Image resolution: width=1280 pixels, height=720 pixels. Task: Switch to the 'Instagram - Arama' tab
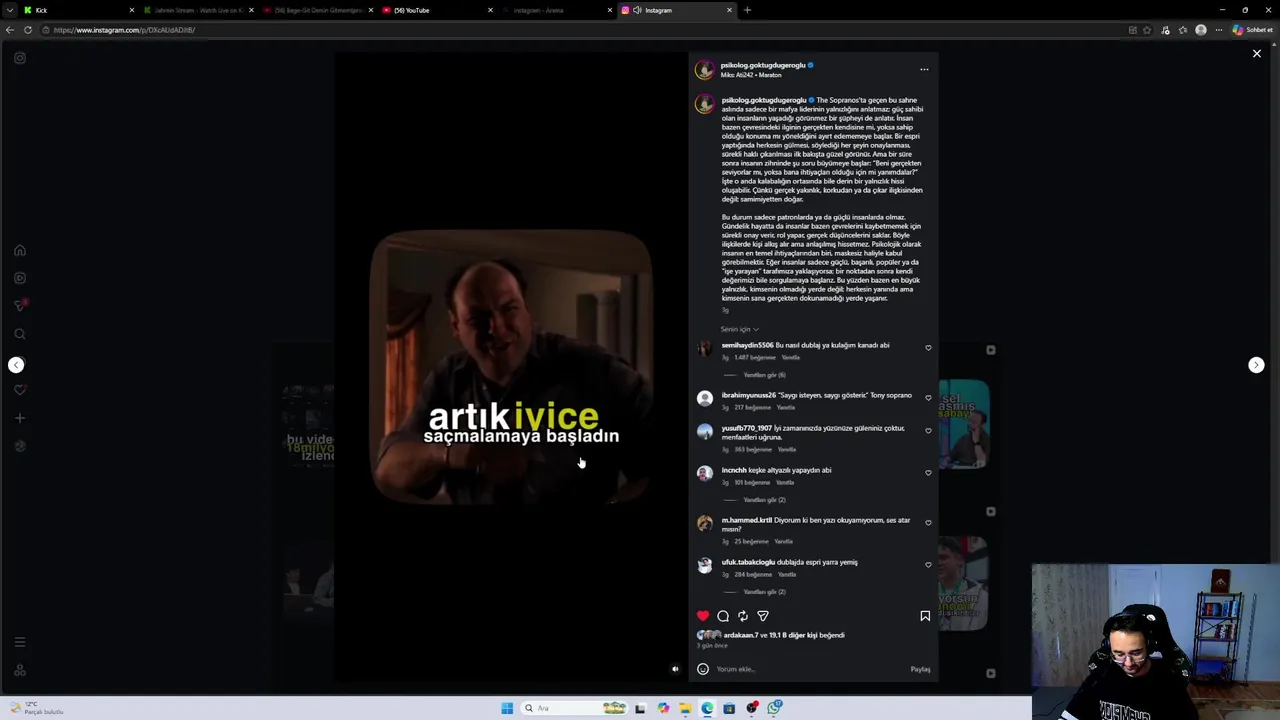[556, 10]
